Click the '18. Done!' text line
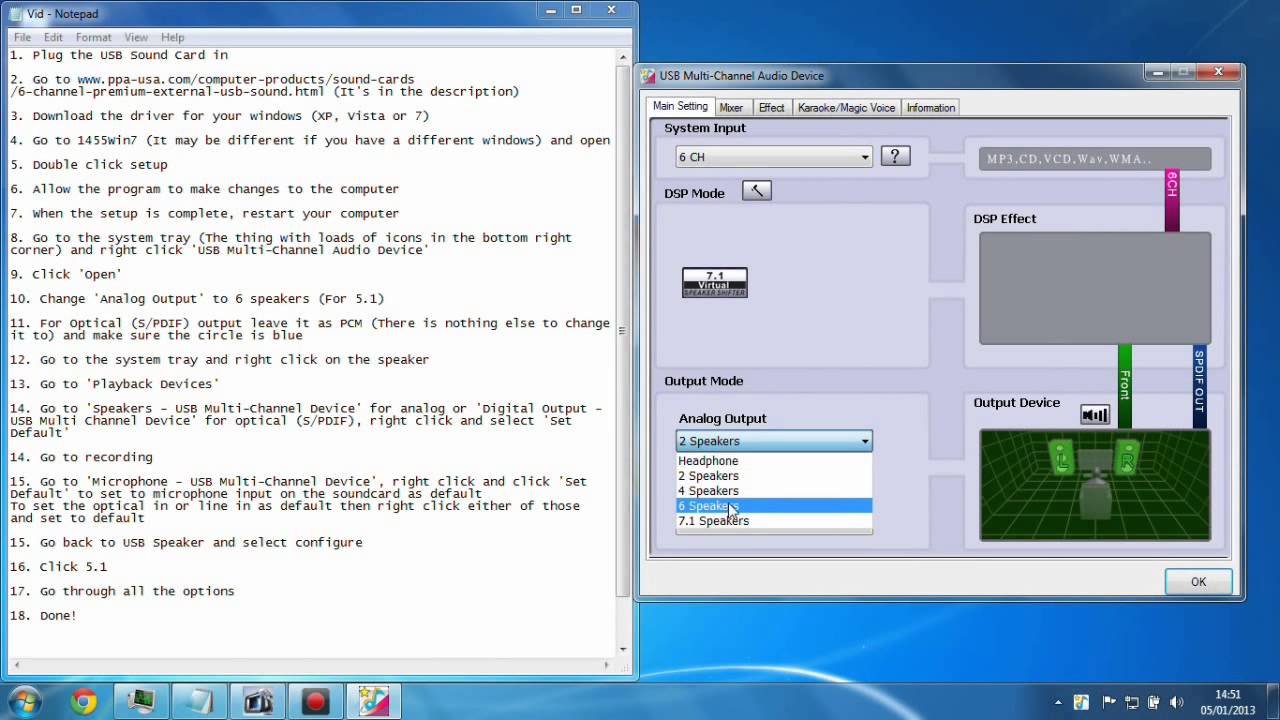 pyautogui.click(x=43, y=616)
